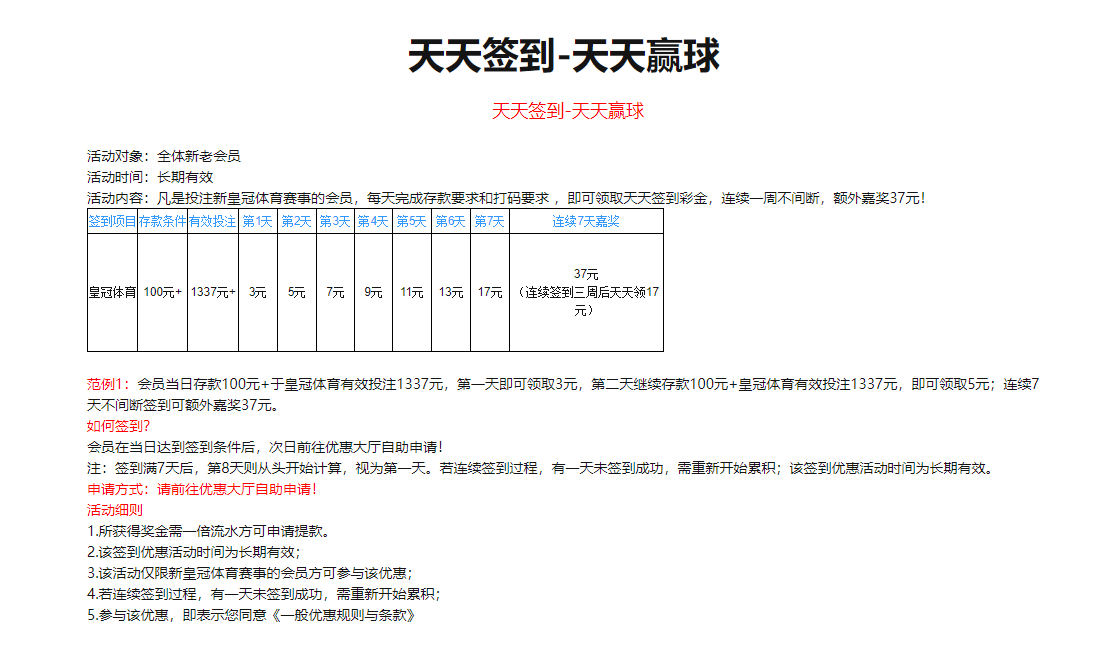Viewport: 1104px width, 657px height.
Task: Click the 11元 reward cell
Action: tap(412, 292)
